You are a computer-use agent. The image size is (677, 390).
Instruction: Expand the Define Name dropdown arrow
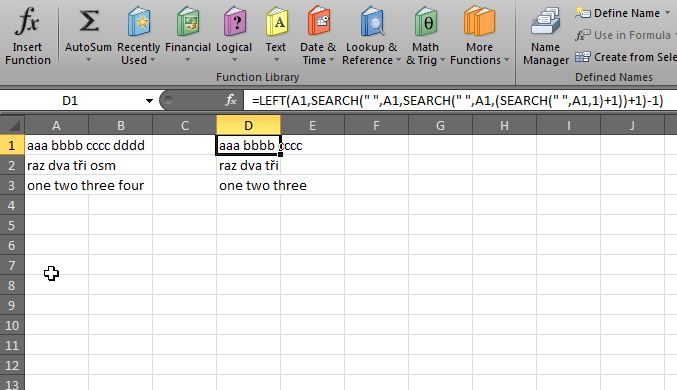click(668, 13)
